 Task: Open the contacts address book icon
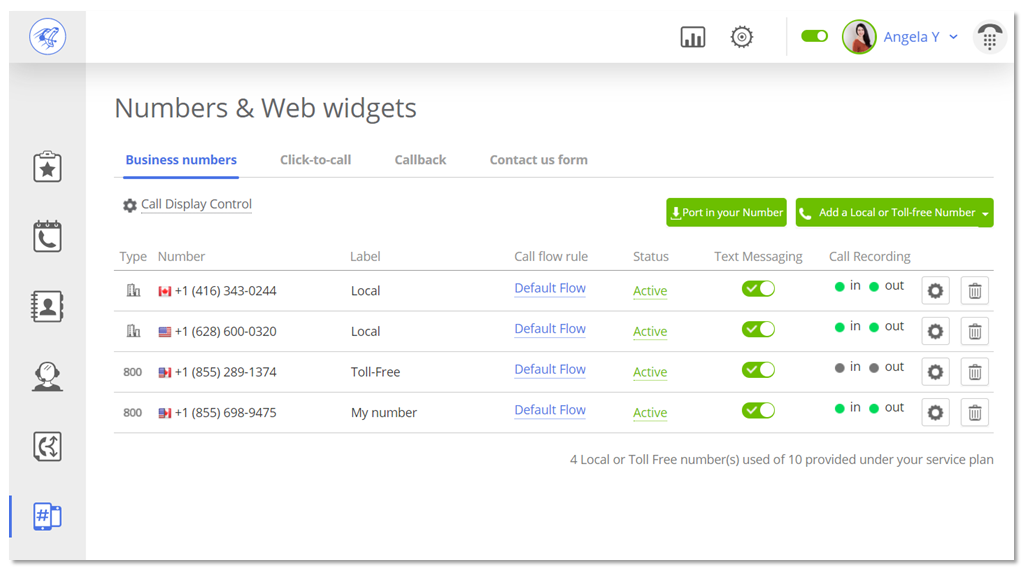tap(47, 306)
